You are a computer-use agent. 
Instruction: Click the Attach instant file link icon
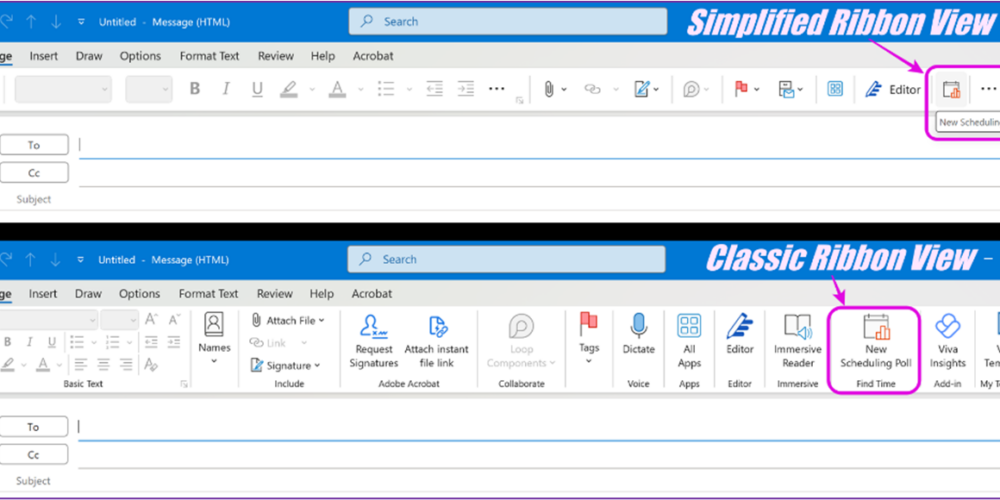tap(437, 341)
